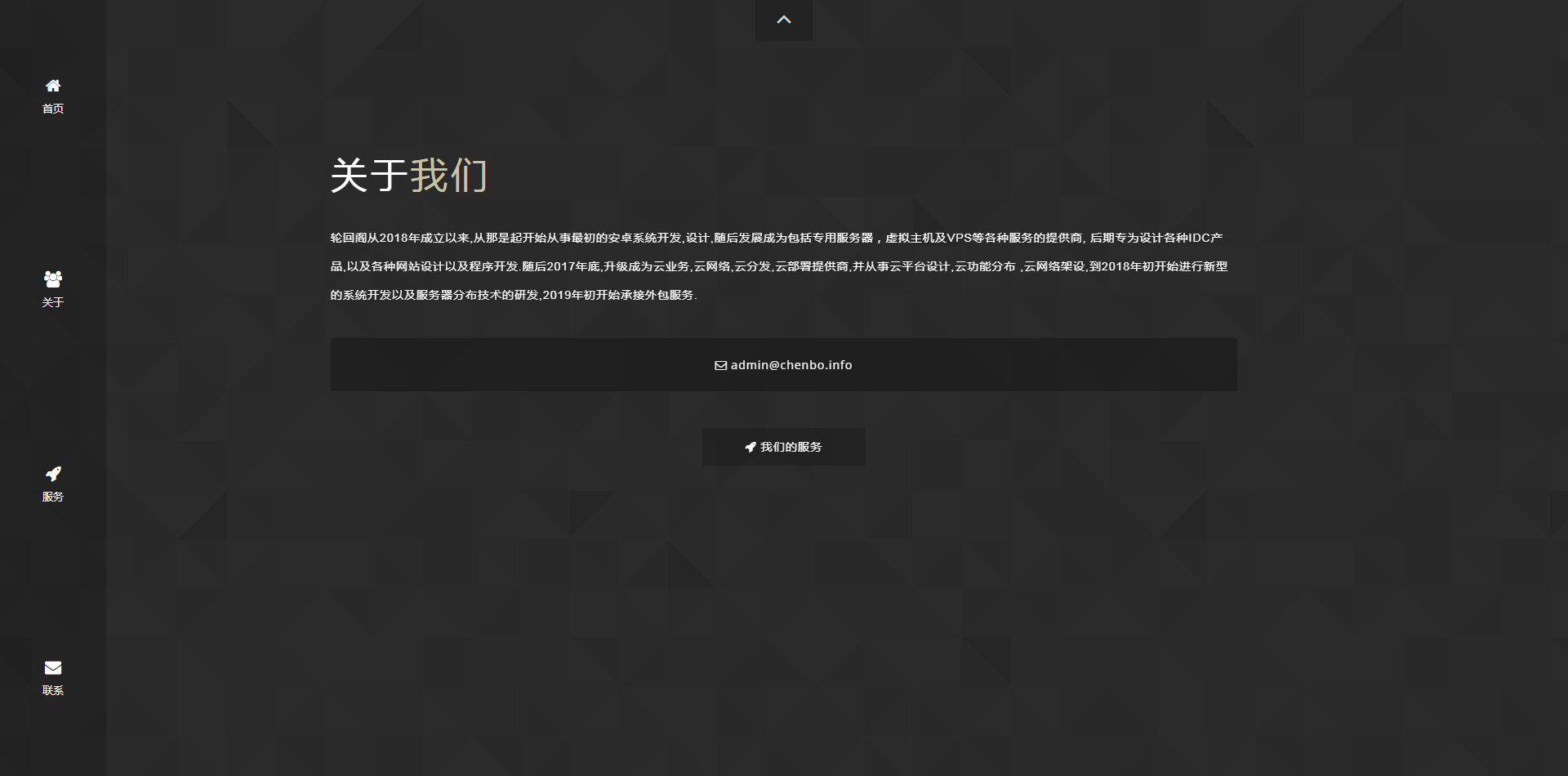
Task: Click the paragraph line starting with 轮回阁从2018年
Action: (776, 238)
